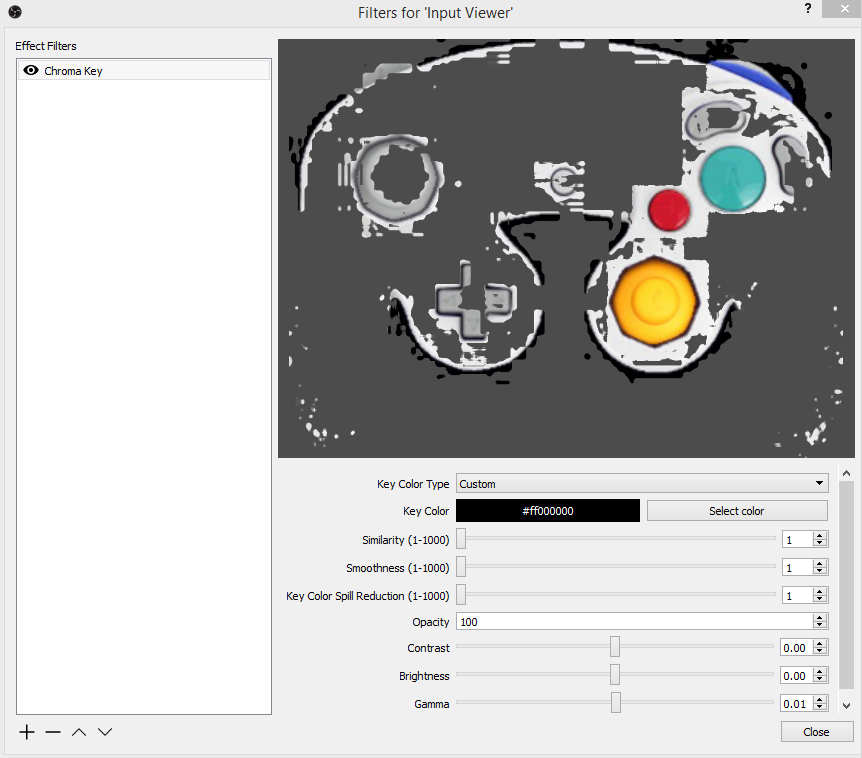Image resolution: width=862 pixels, height=758 pixels.
Task: Remove selected filter with minus icon
Action: click(x=53, y=732)
